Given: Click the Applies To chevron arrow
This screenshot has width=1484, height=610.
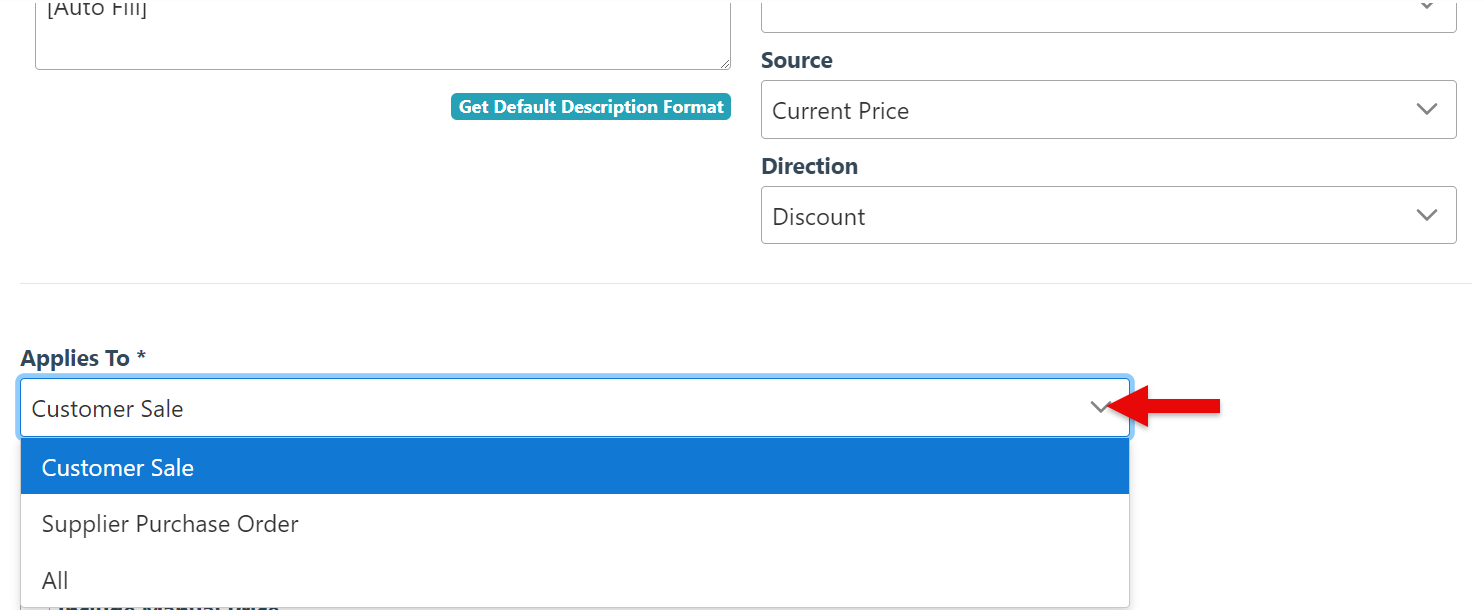Looking at the screenshot, I should pyautogui.click(x=1100, y=408).
